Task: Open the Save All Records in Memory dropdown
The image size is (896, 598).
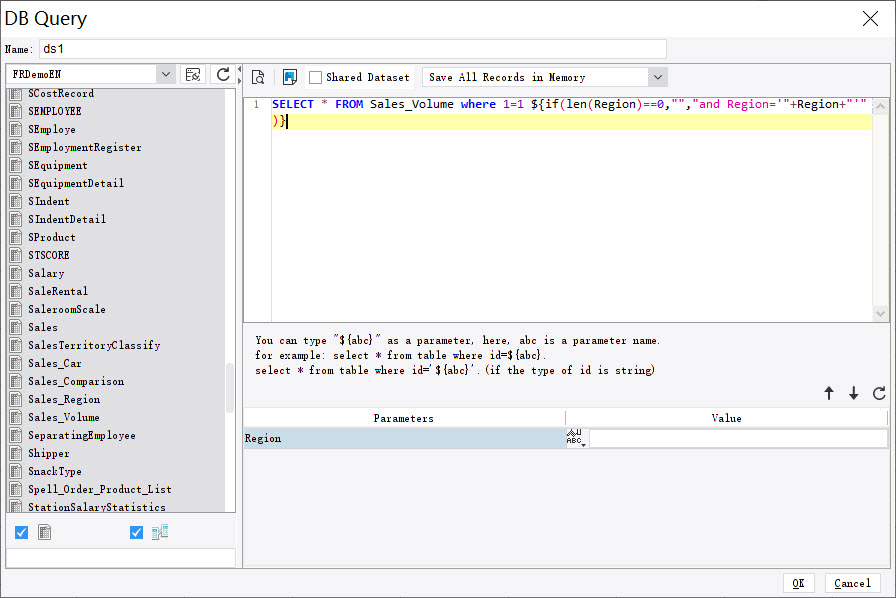Action: (658, 77)
